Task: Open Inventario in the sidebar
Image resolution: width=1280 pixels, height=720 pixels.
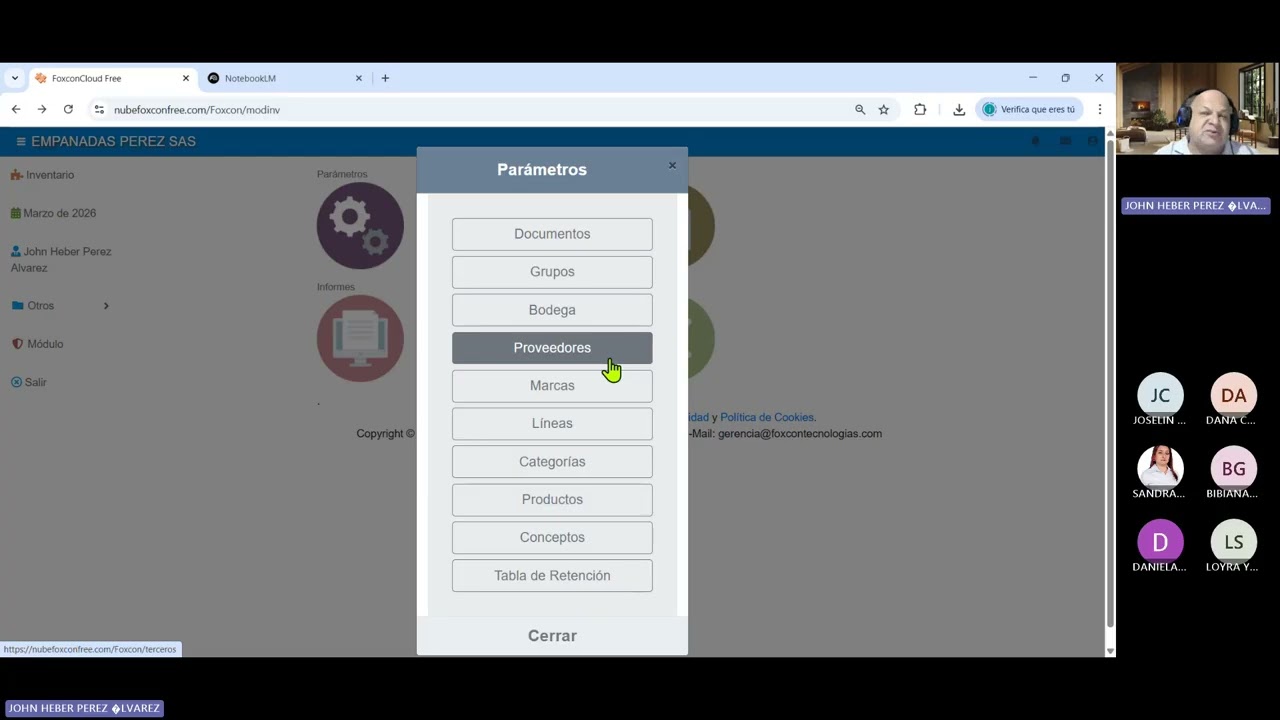Action: [42, 175]
